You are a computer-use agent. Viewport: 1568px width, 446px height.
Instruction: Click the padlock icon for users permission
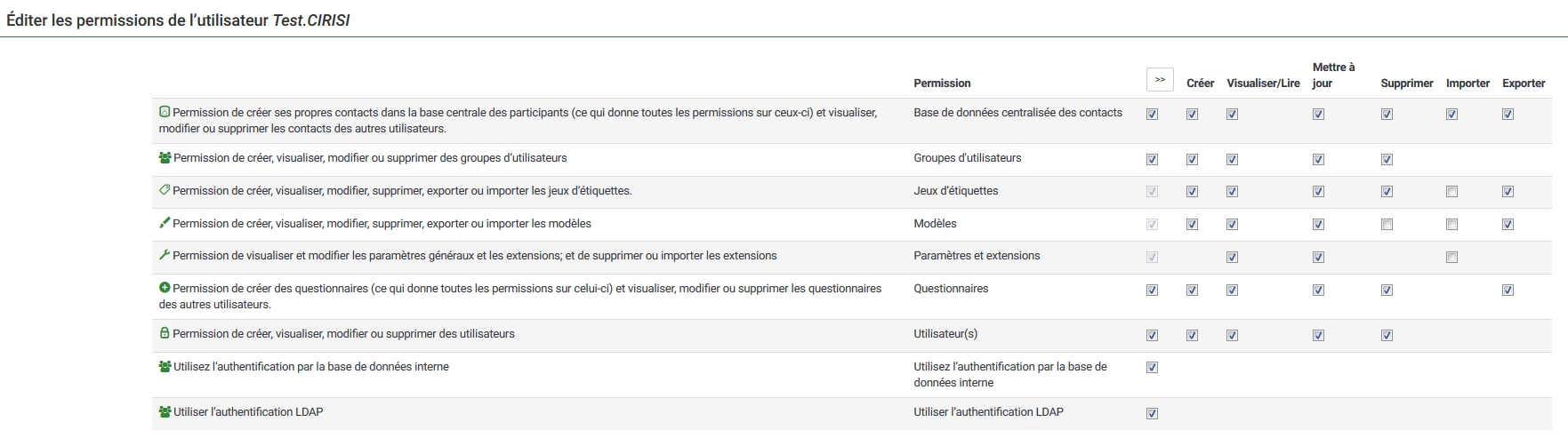tap(165, 333)
